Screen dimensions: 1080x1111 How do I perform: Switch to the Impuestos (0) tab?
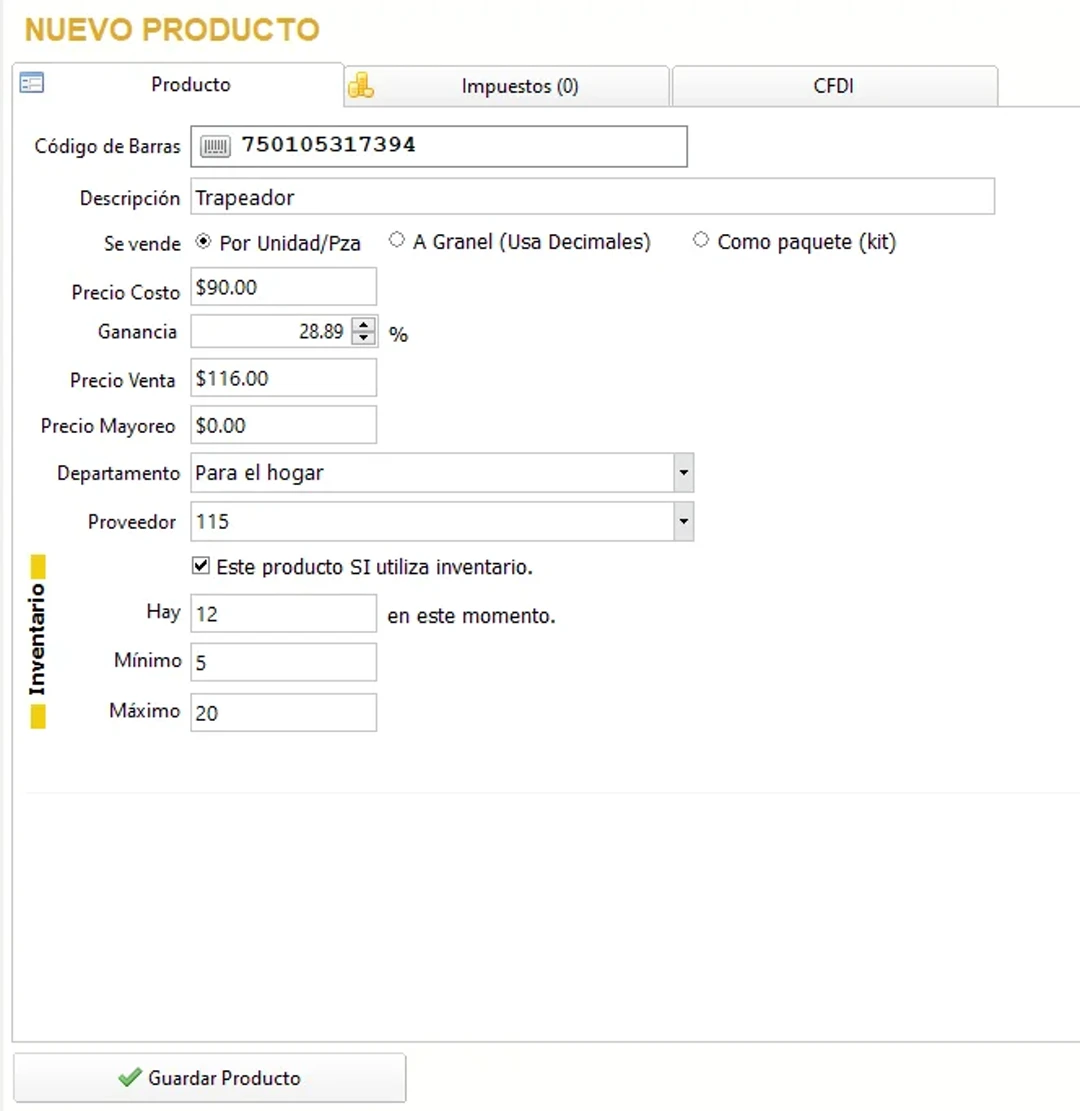point(519,86)
